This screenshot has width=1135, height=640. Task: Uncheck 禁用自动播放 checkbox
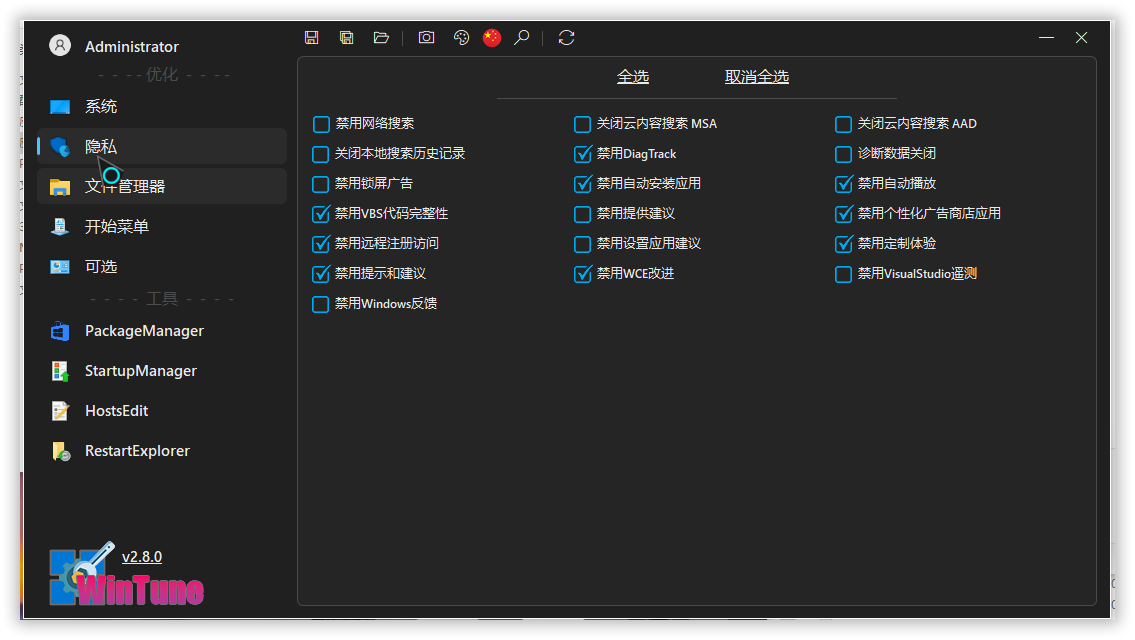pos(844,184)
